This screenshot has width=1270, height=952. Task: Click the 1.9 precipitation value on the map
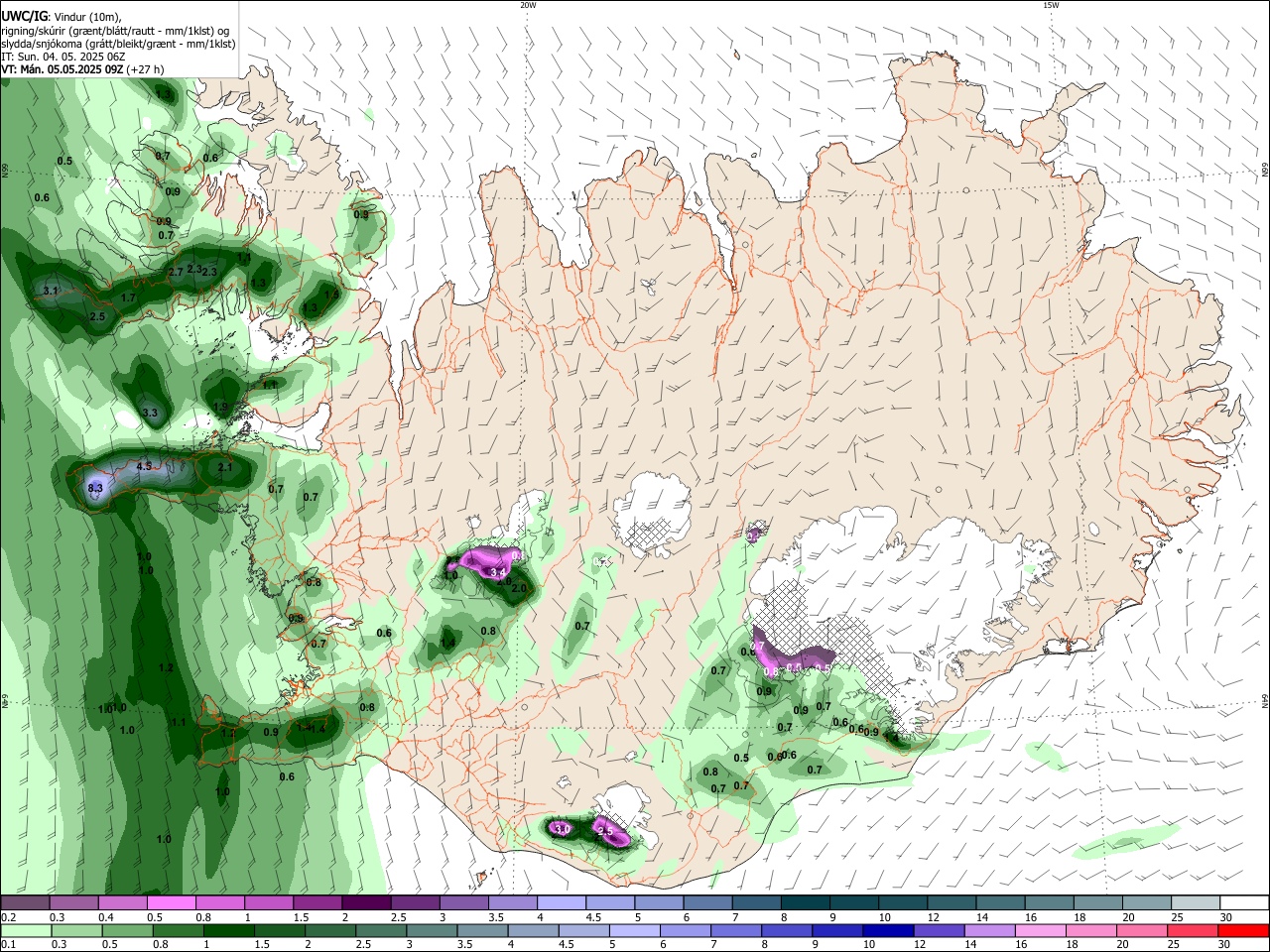coord(220,408)
